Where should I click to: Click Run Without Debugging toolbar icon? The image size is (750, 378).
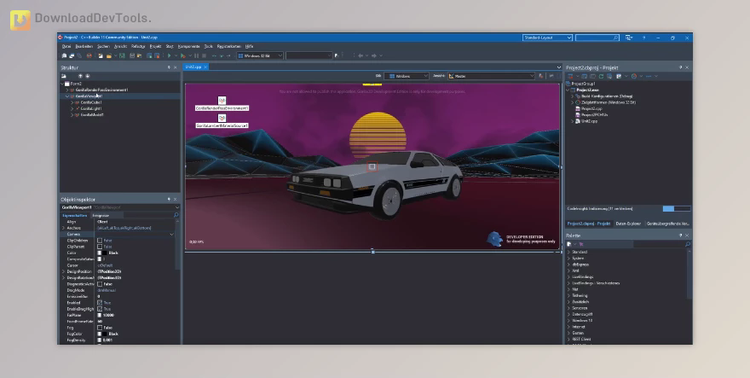[183, 56]
